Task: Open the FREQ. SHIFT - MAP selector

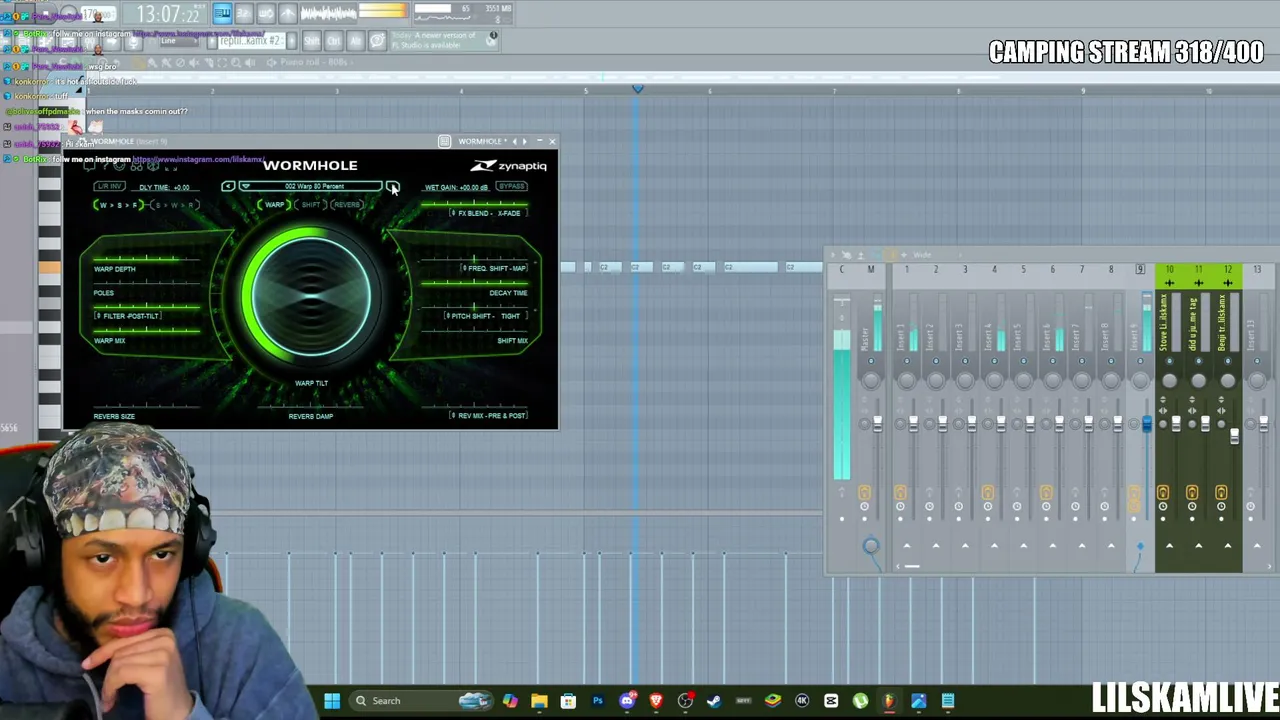Action: click(x=494, y=268)
